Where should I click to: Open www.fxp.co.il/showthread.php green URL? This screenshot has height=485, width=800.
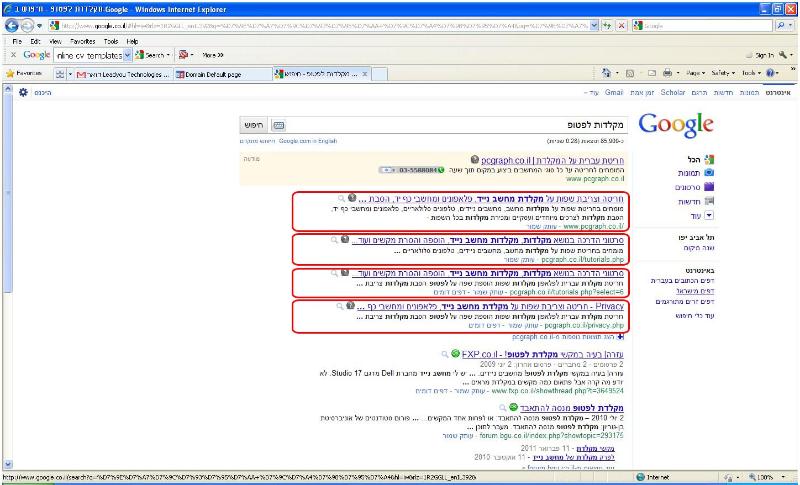click(x=557, y=391)
